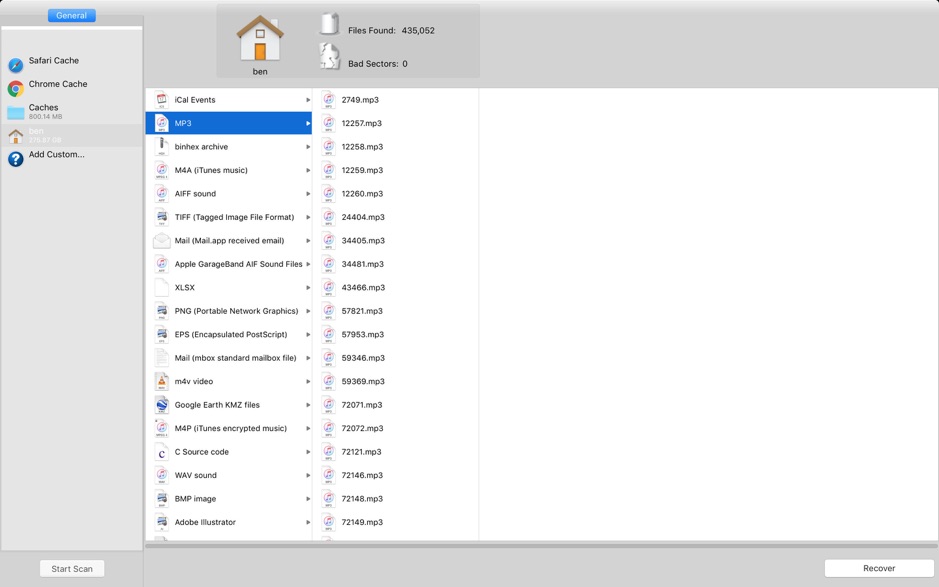Click the TIFF image file icon
The image size is (939, 587).
[161, 217]
